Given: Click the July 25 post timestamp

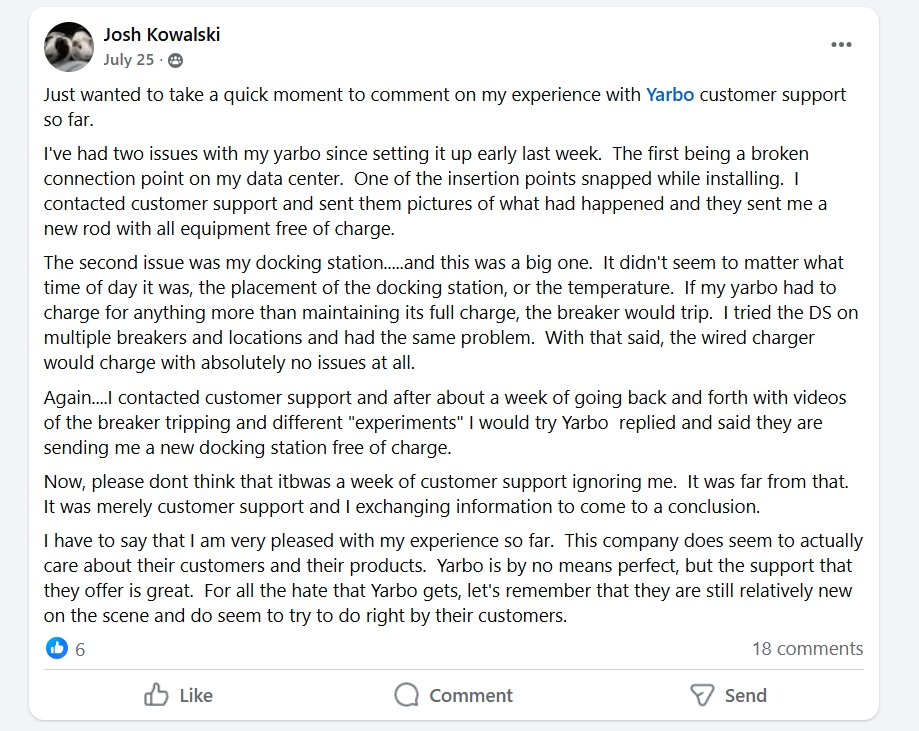Looking at the screenshot, I should click(x=129, y=60).
